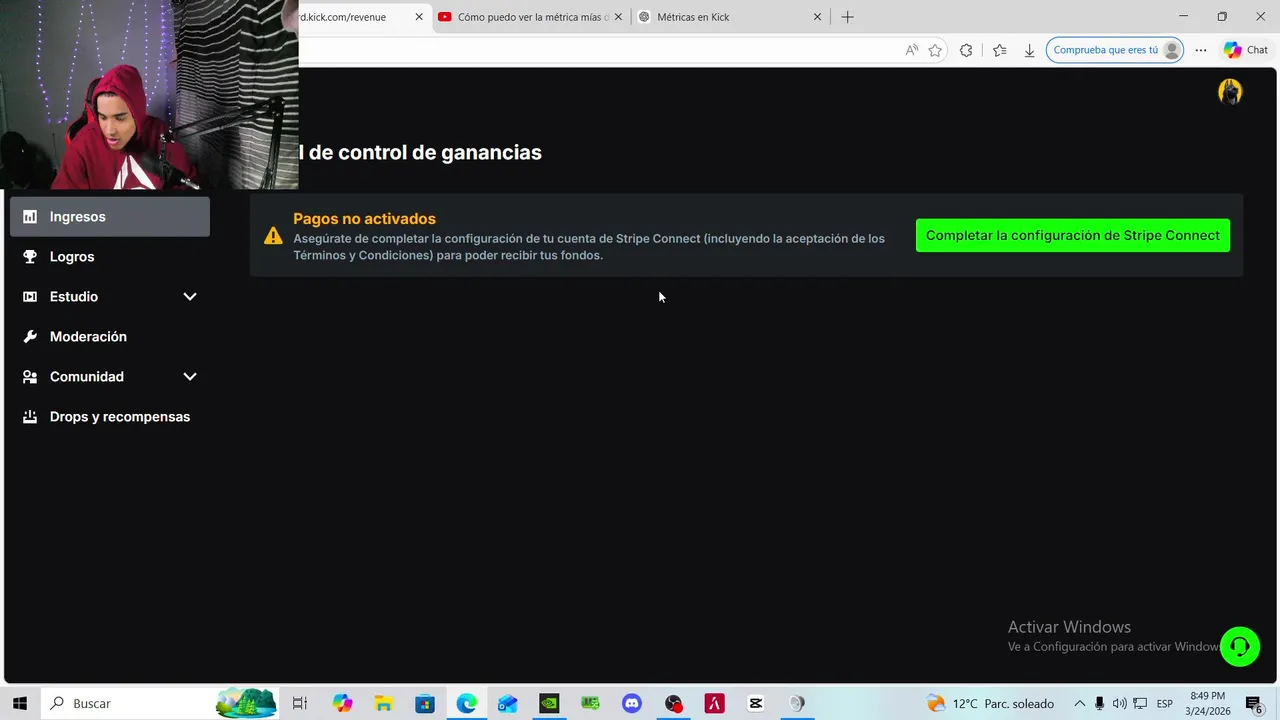Image resolution: width=1280 pixels, height=720 pixels.
Task: Click Completar la configuración de Stripe Connect
Action: pyautogui.click(x=1073, y=235)
